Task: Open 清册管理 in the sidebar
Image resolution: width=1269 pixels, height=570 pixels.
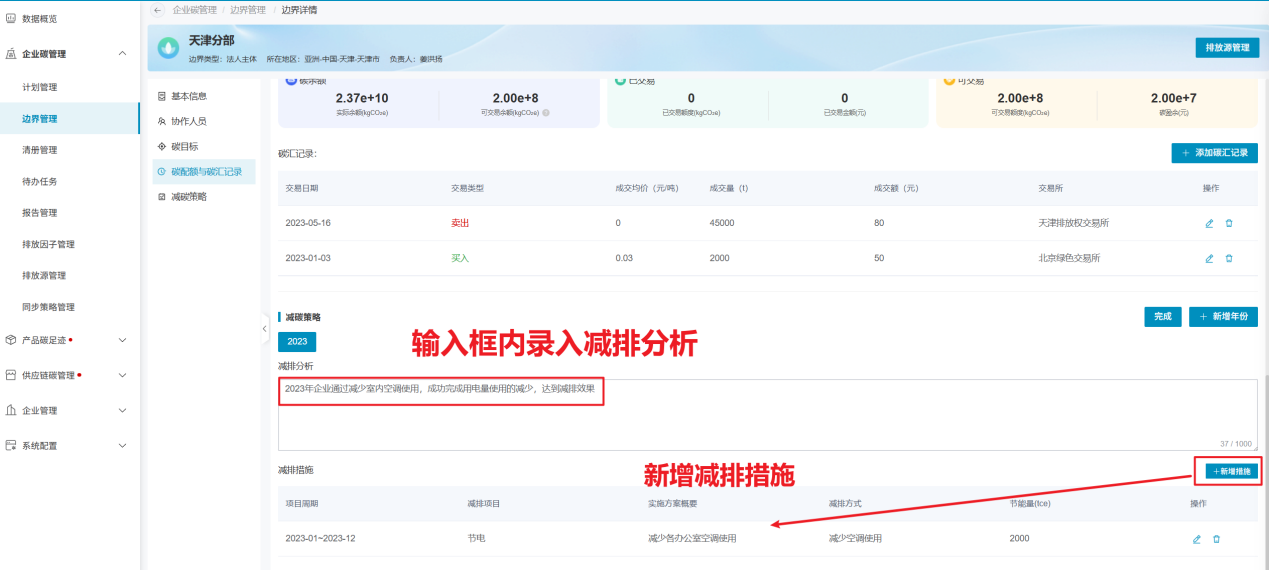Action: [x=40, y=150]
